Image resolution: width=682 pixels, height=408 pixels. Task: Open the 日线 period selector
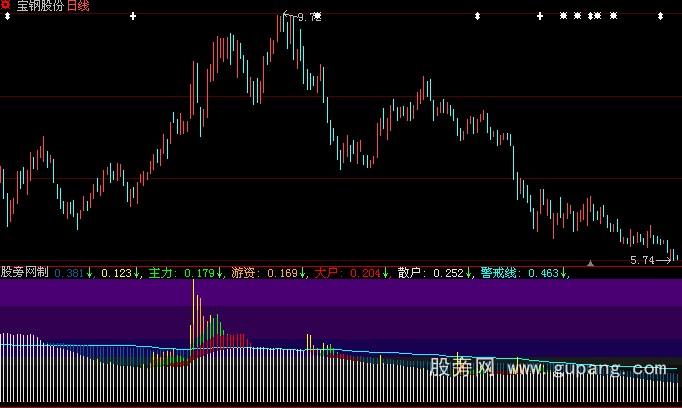79,6
